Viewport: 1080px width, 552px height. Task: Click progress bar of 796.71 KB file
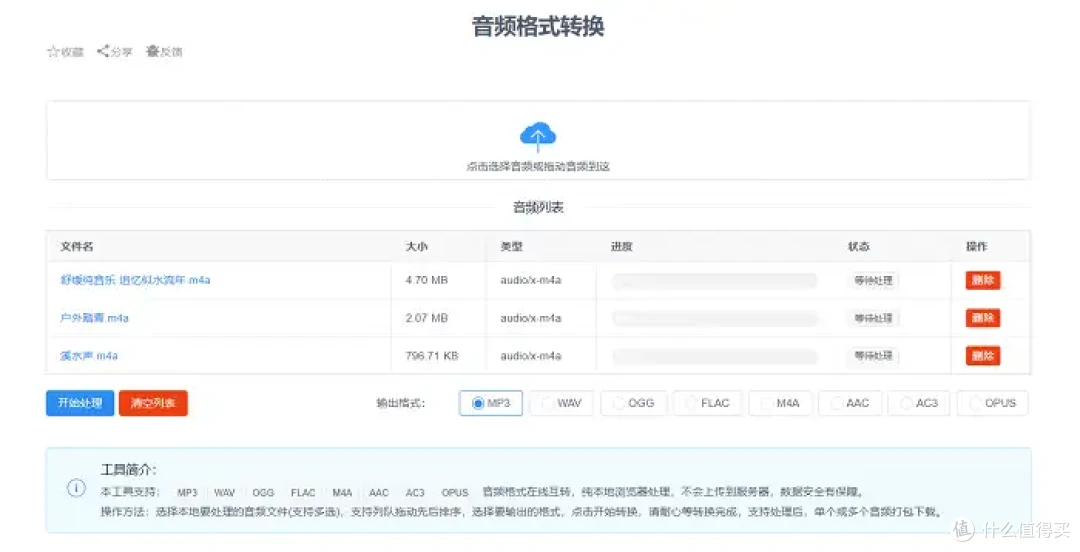[715, 356]
